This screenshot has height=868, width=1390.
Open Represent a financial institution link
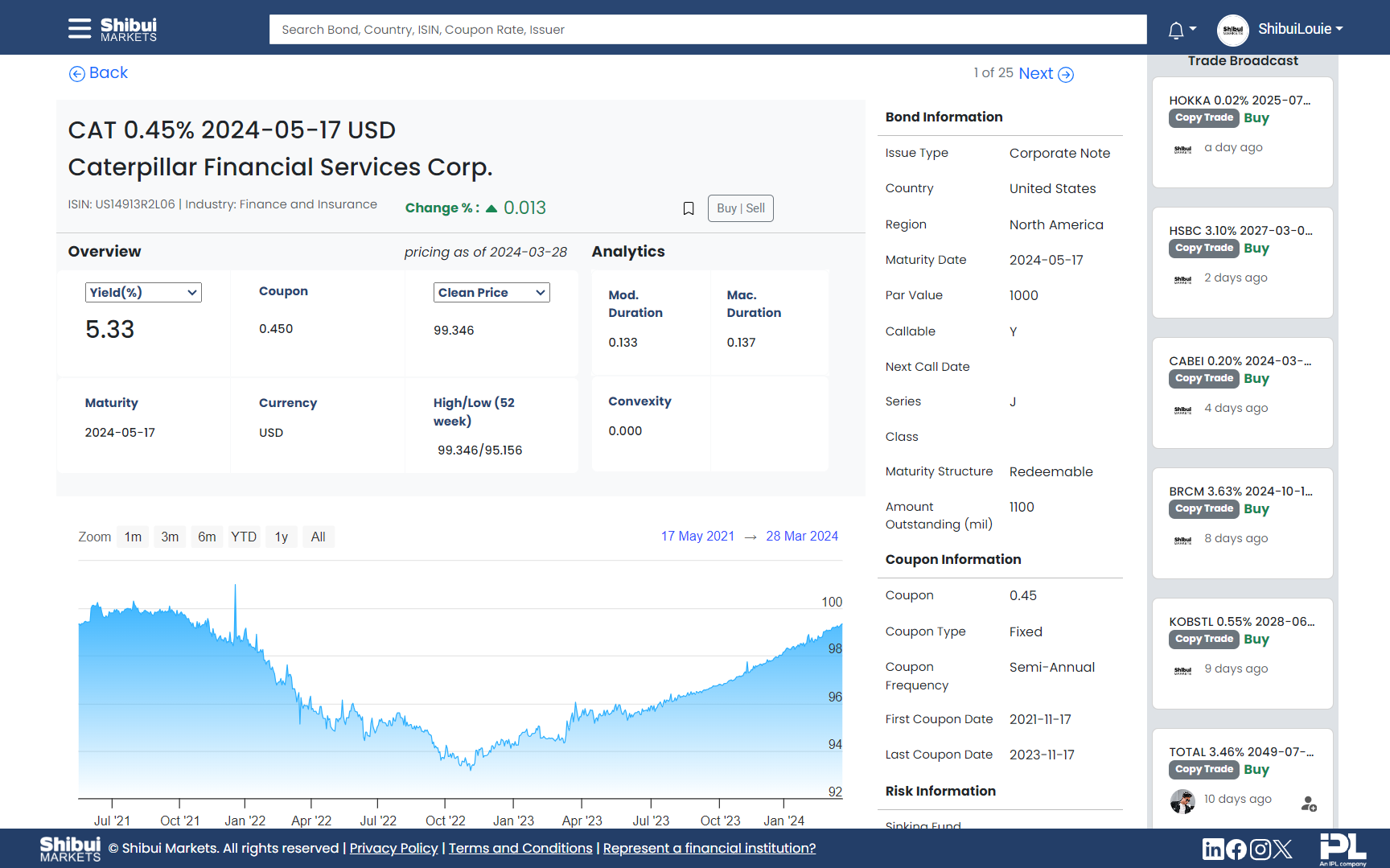pyautogui.click(x=709, y=848)
